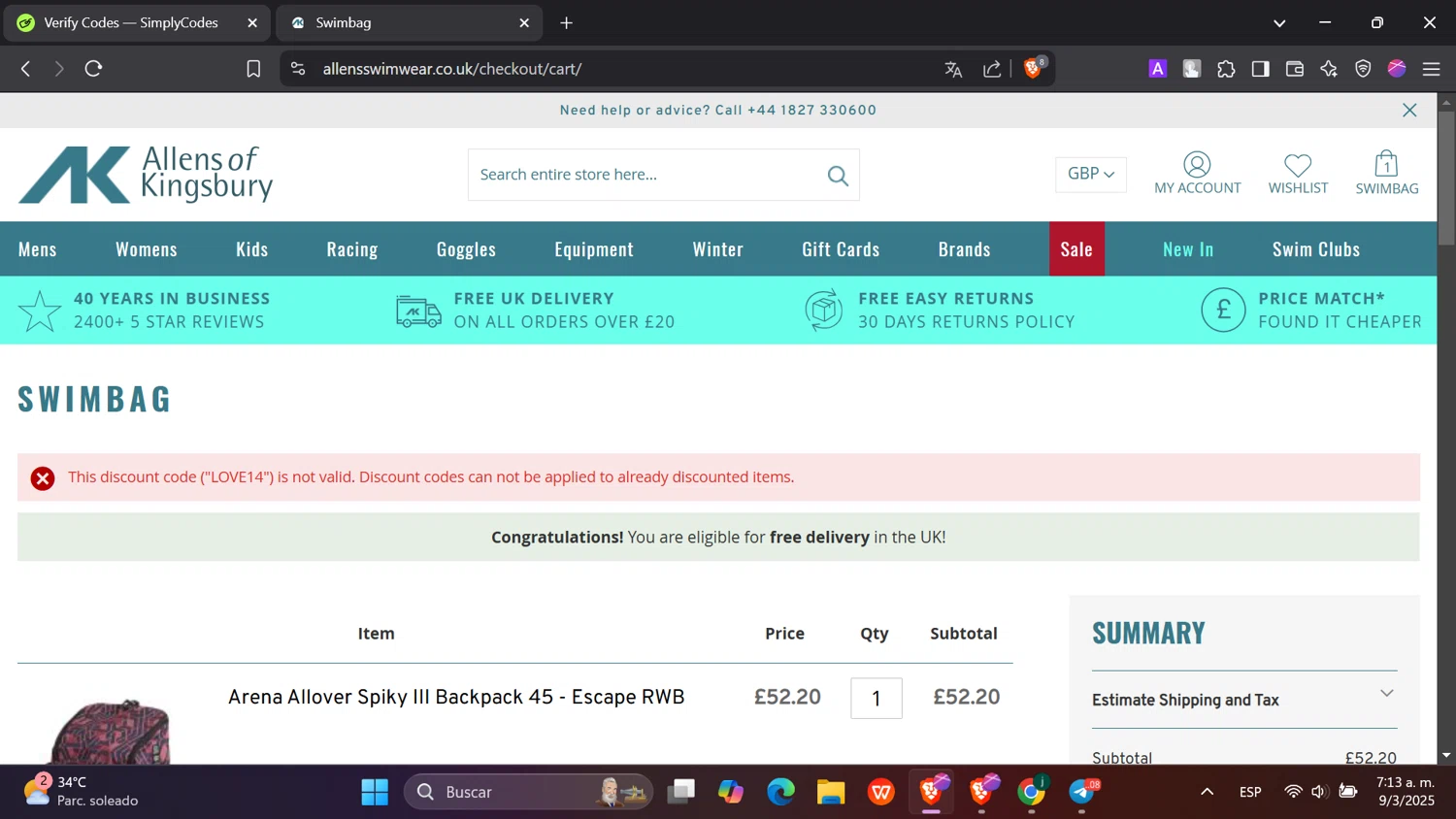Select the Swimbag browser tab
Image resolution: width=1456 pixels, height=819 pixels.
(x=408, y=22)
